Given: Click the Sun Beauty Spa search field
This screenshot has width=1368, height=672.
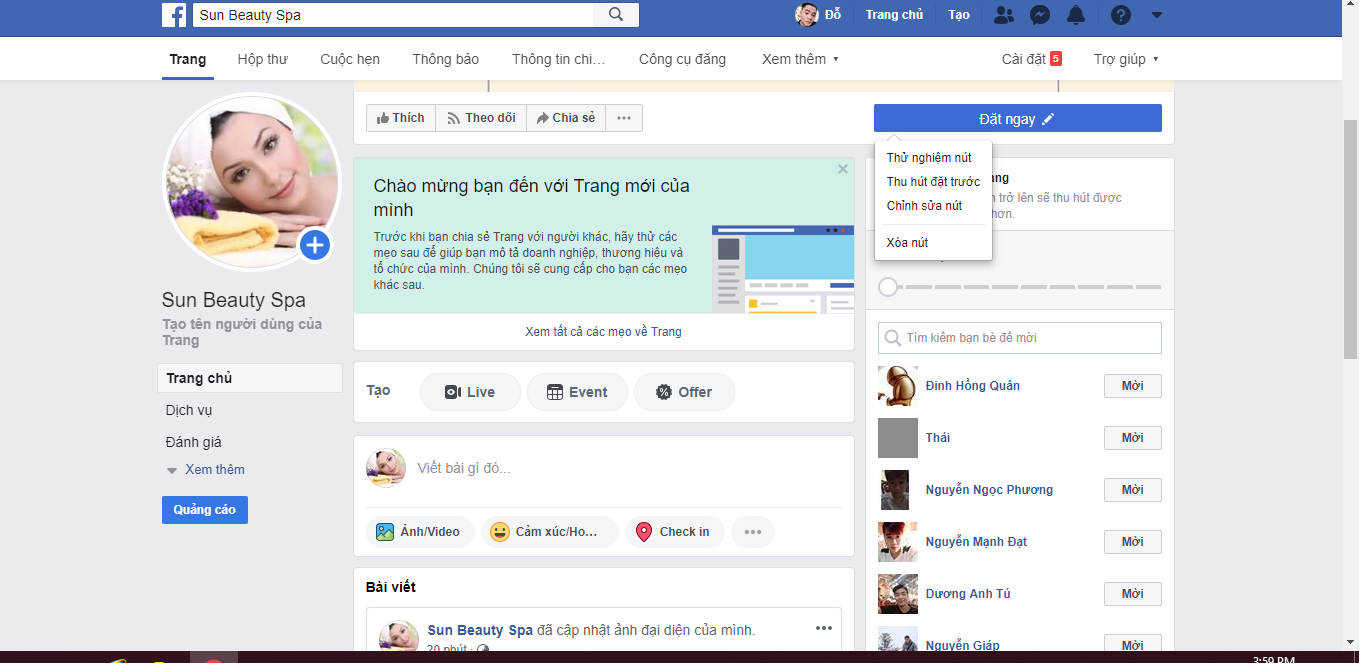Looking at the screenshot, I should click(x=393, y=15).
